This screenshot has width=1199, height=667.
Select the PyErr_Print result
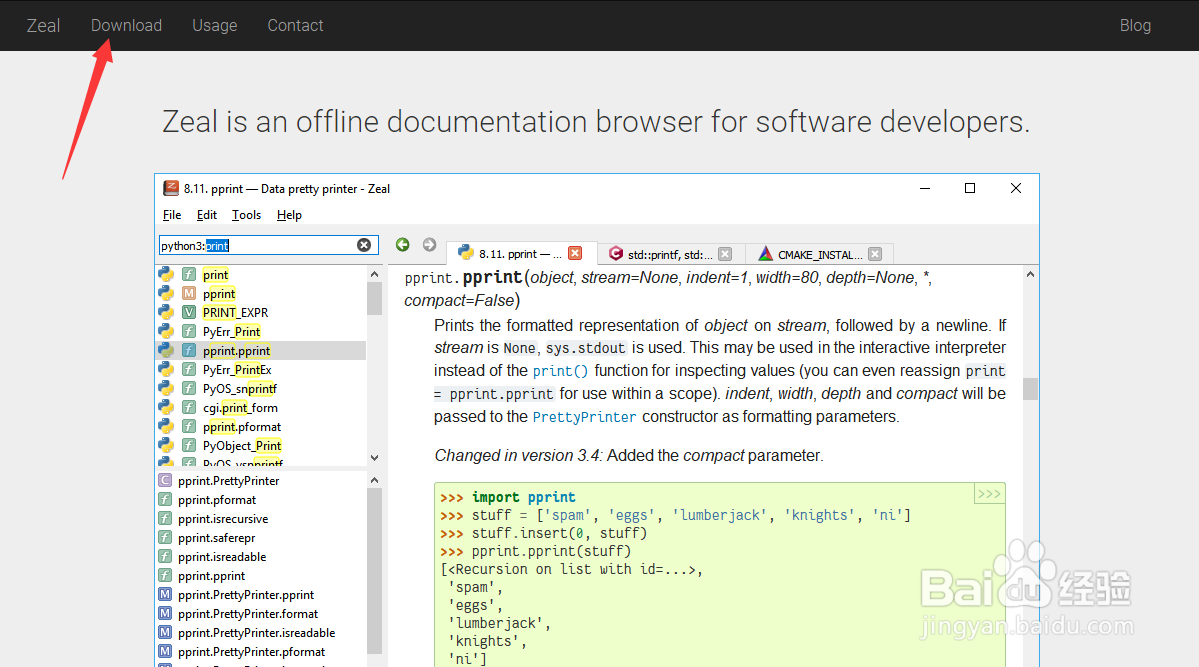tap(232, 332)
